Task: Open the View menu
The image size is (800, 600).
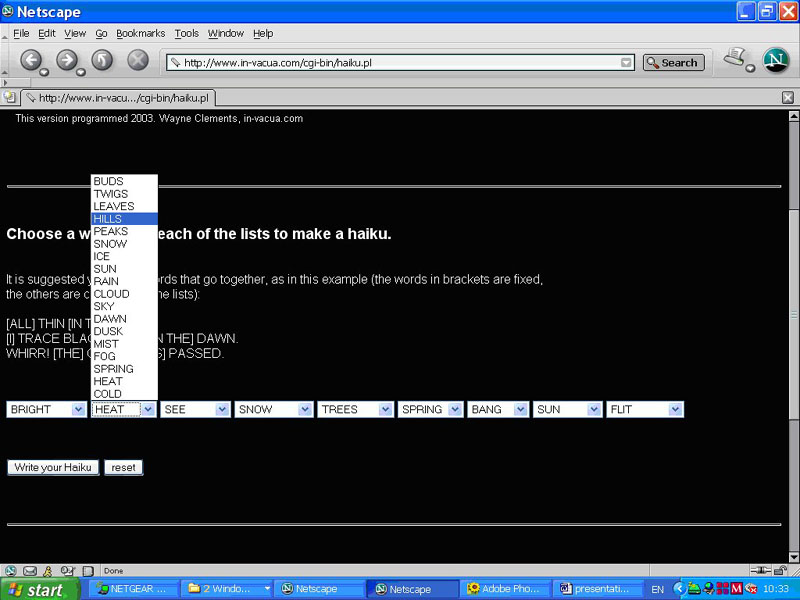Action: tap(75, 34)
